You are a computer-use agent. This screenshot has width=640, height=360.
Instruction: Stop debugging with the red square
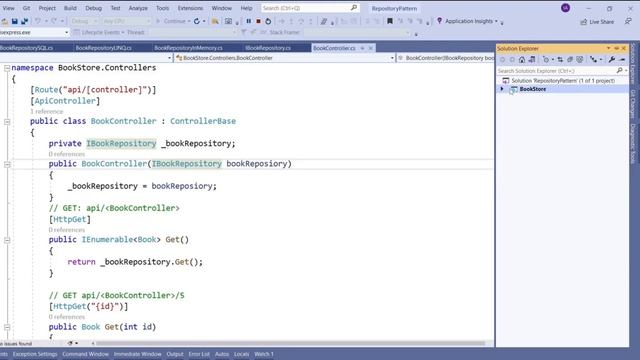tap(258, 21)
